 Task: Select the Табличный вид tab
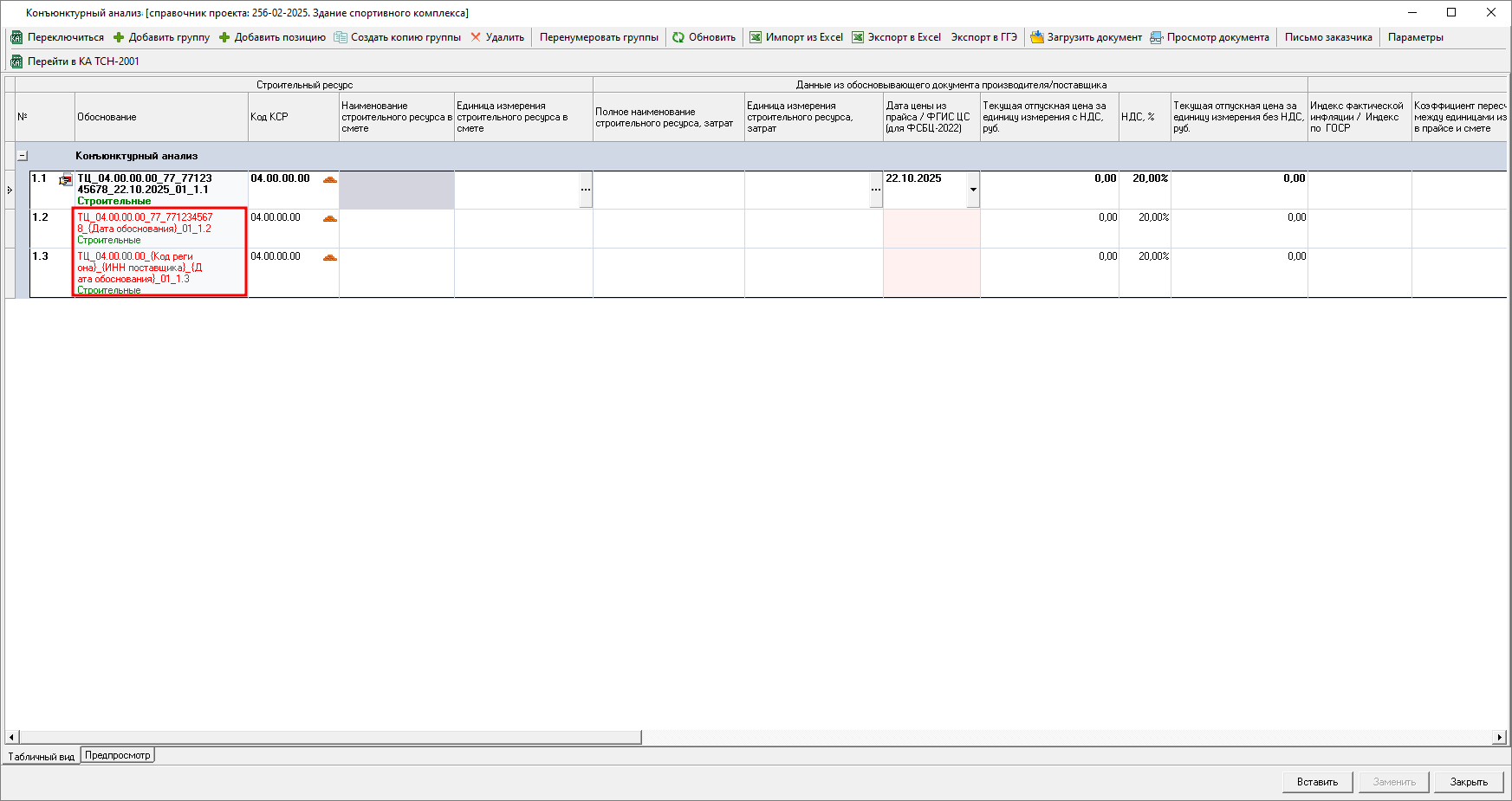(41, 756)
